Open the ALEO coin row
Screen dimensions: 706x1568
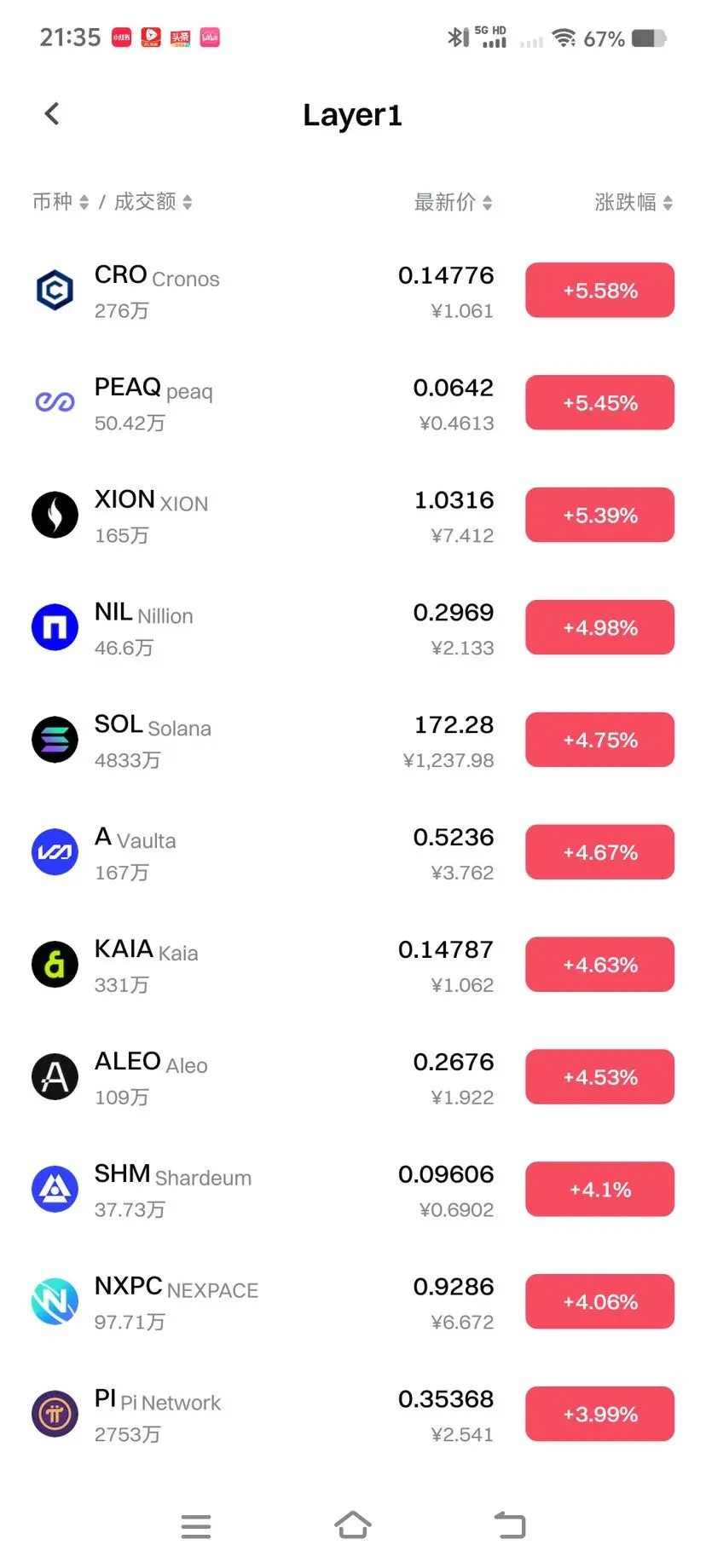[x=353, y=1077]
